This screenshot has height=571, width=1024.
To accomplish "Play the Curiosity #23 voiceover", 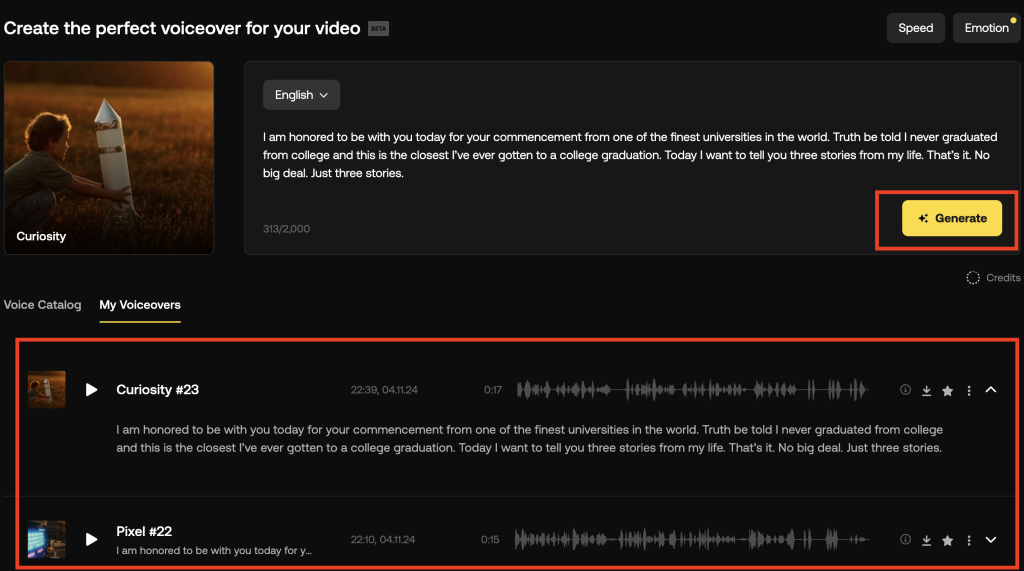I will [92, 389].
